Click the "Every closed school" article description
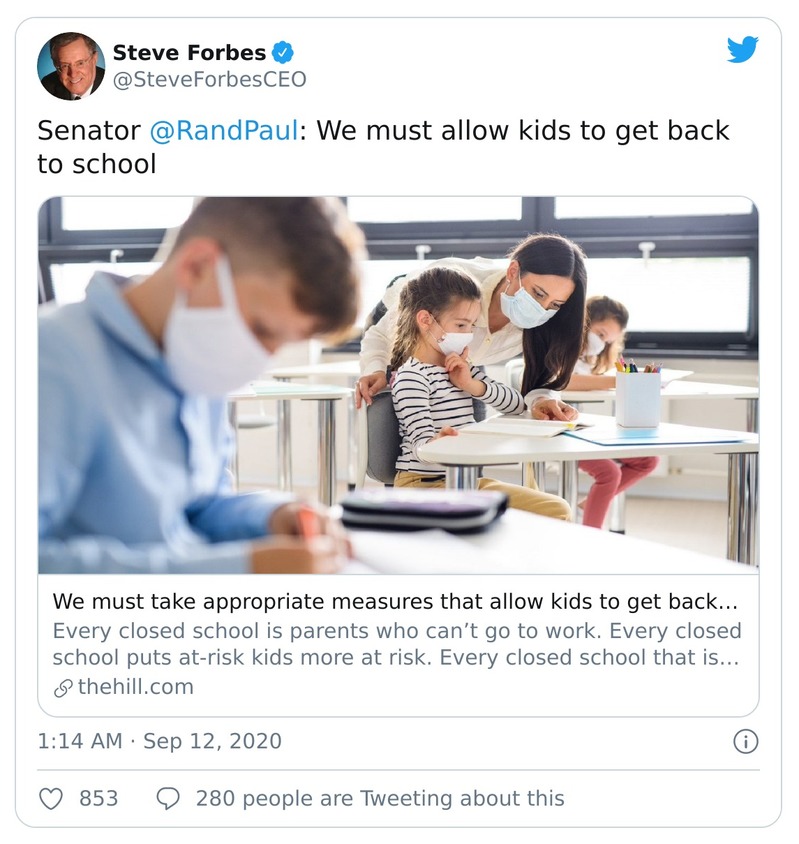 pos(396,645)
